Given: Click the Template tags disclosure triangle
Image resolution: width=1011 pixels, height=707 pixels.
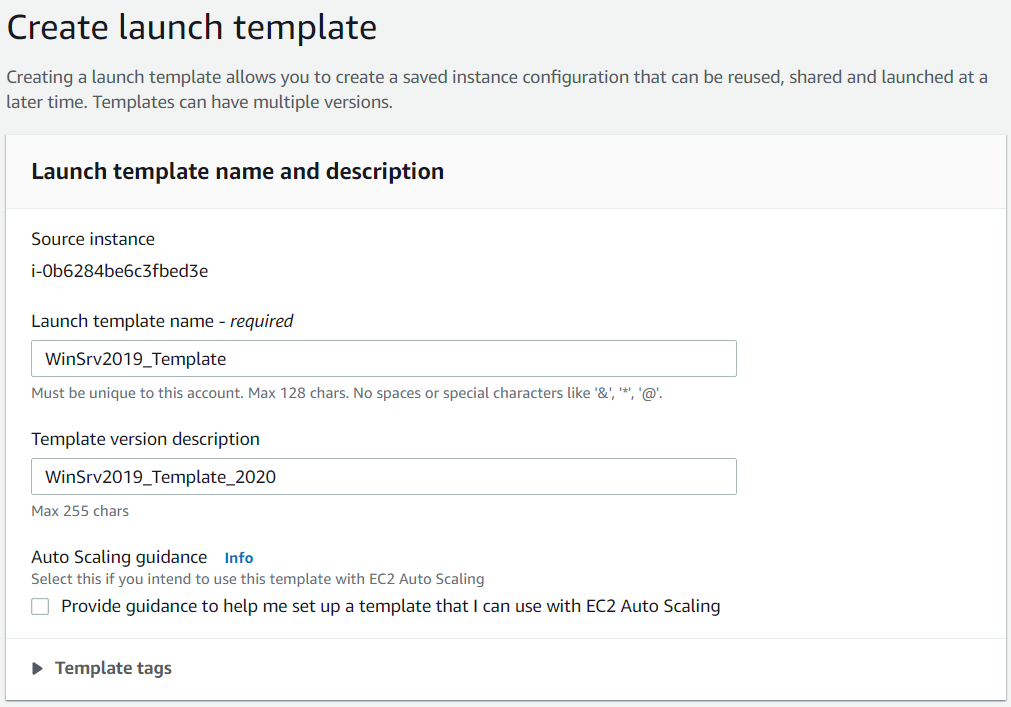Looking at the screenshot, I should 38,667.
